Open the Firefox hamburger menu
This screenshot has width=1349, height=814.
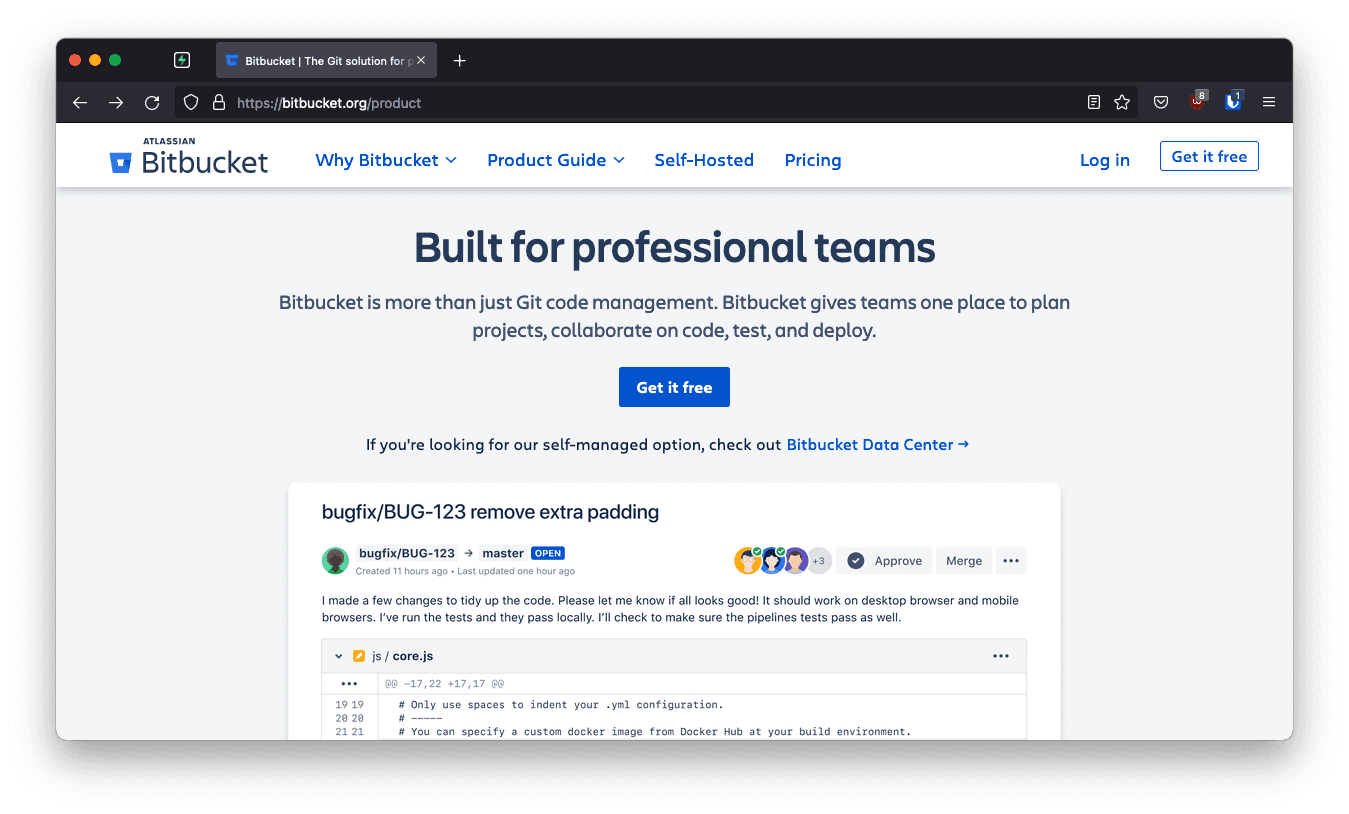[1269, 102]
